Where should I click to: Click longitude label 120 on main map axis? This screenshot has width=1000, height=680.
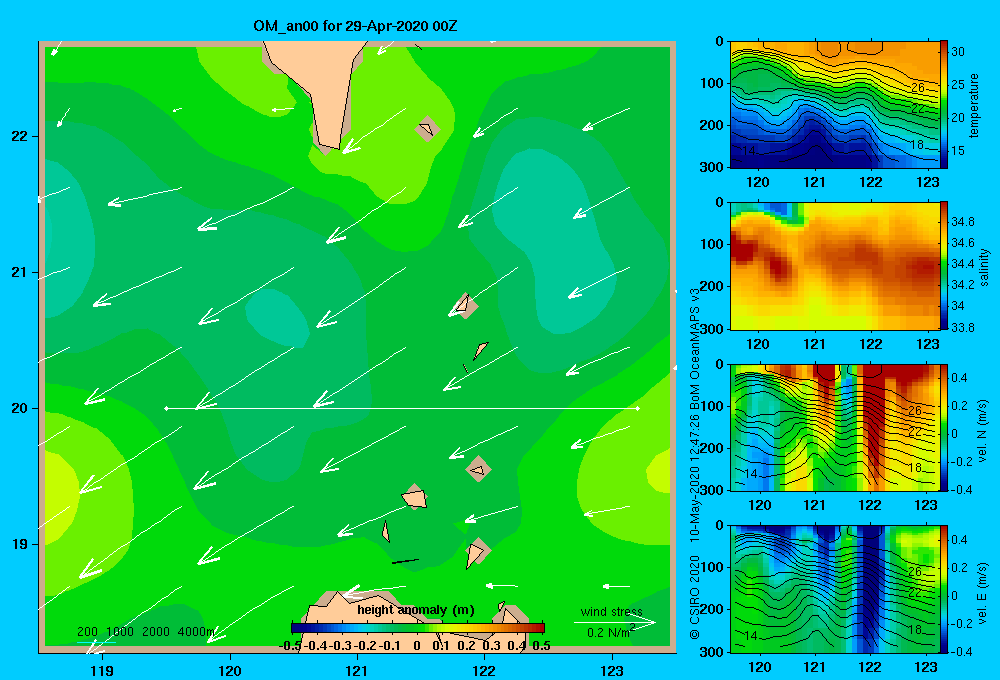pos(230,670)
